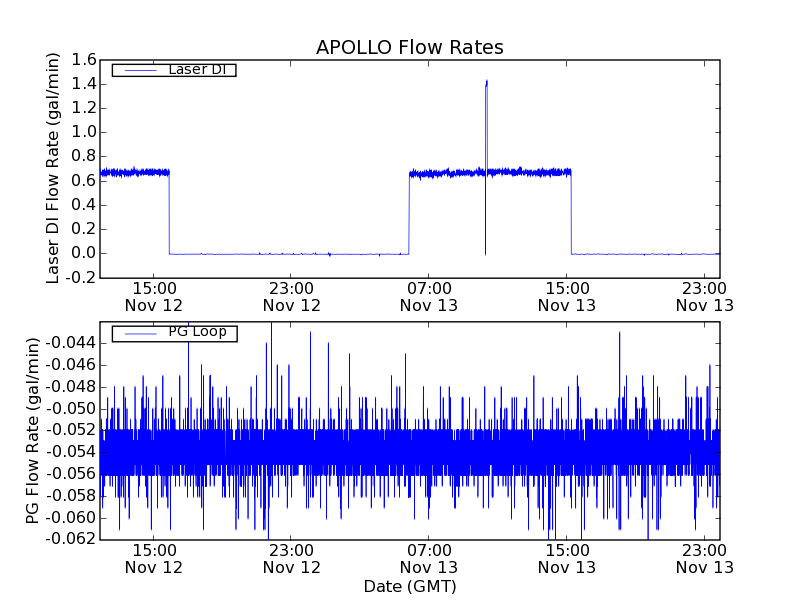Click 23:00 Nov 13 tick under bottom plot

coord(705,558)
